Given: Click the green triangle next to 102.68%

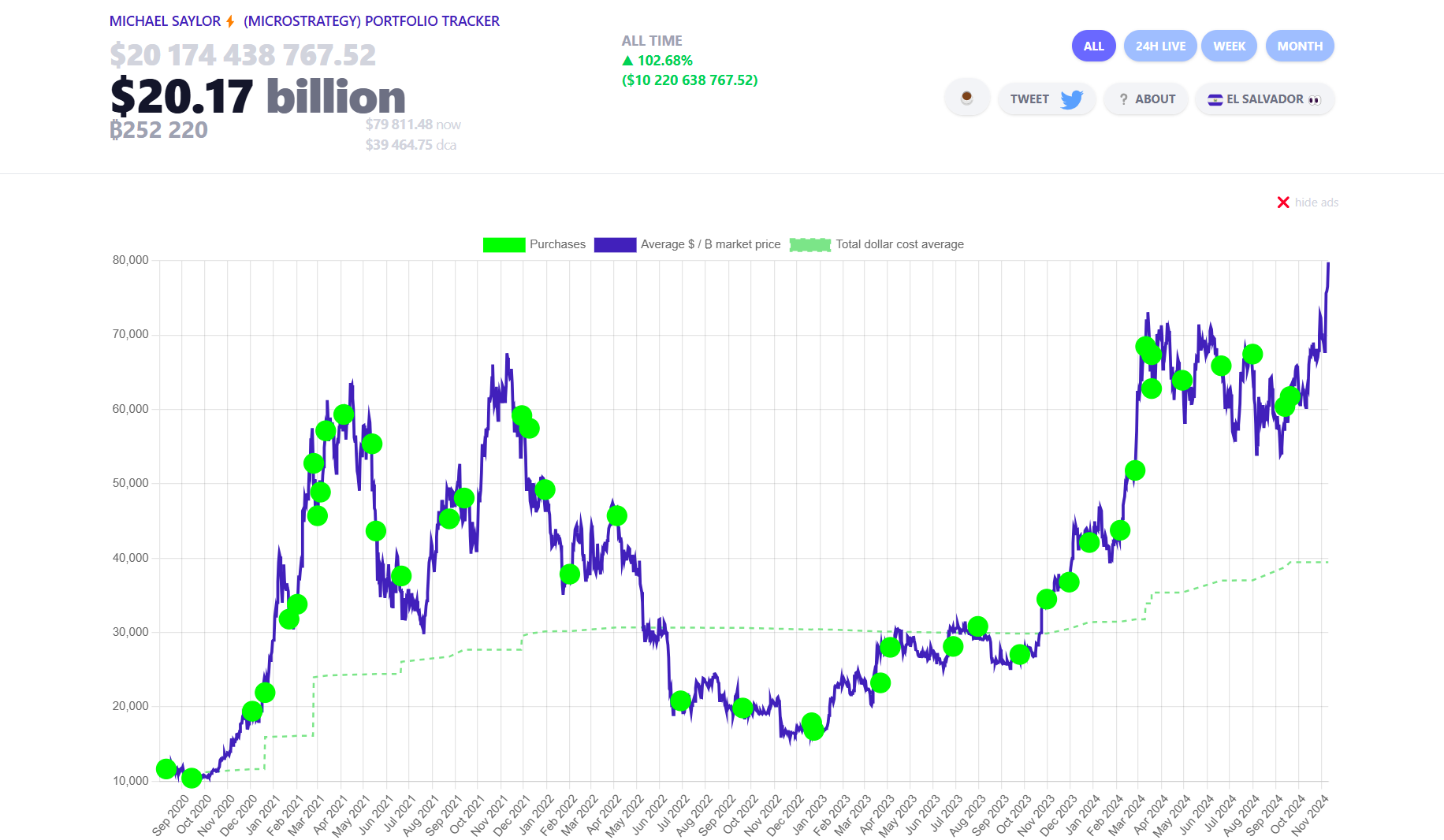Looking at the screenshot, I should coord(627,60).
